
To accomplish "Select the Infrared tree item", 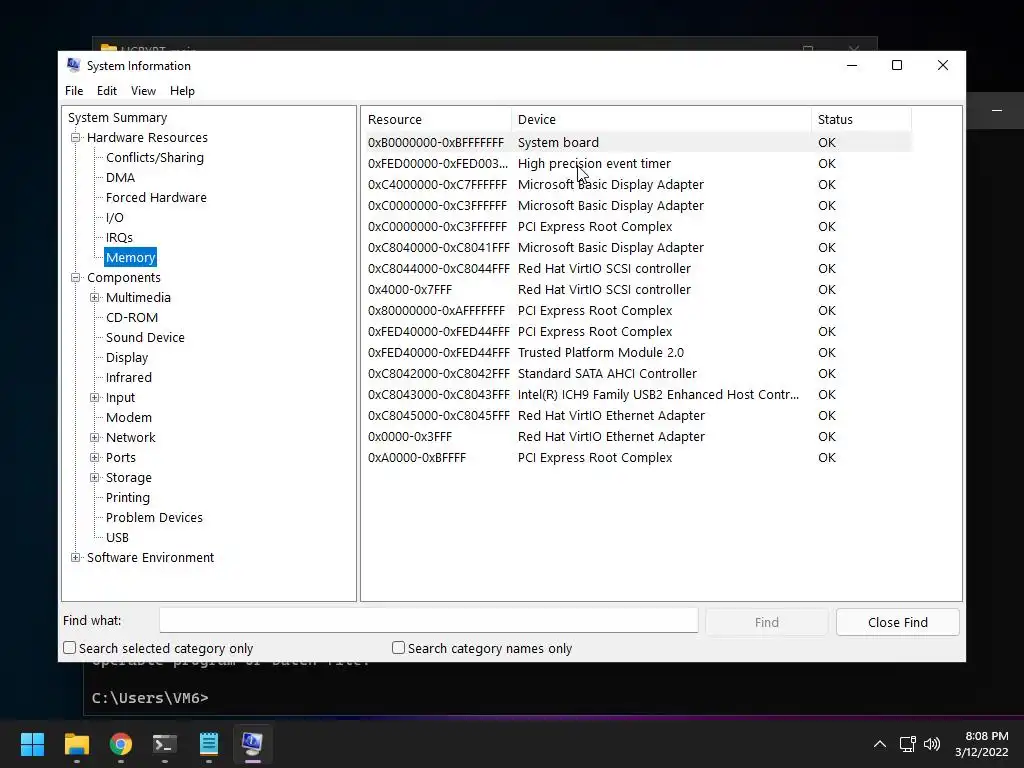I will [x=129, y=377].
